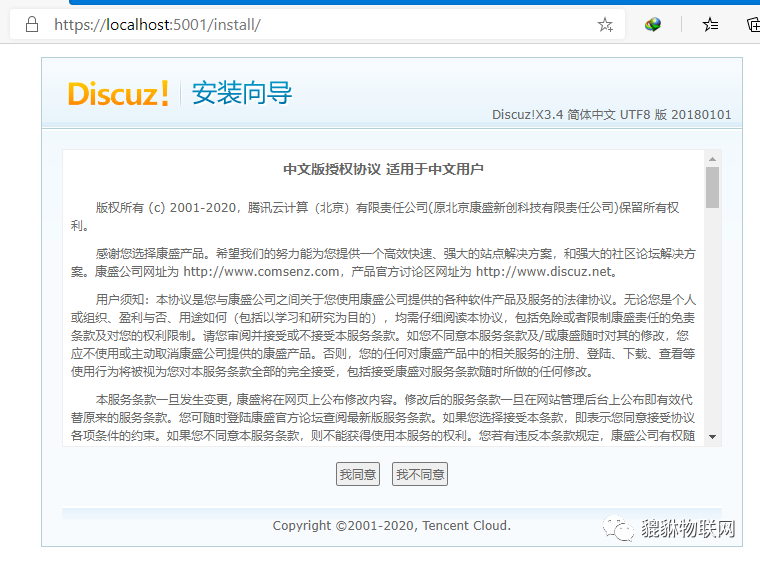
Task: Click the Discuz! logo
Action: point(118,94)
